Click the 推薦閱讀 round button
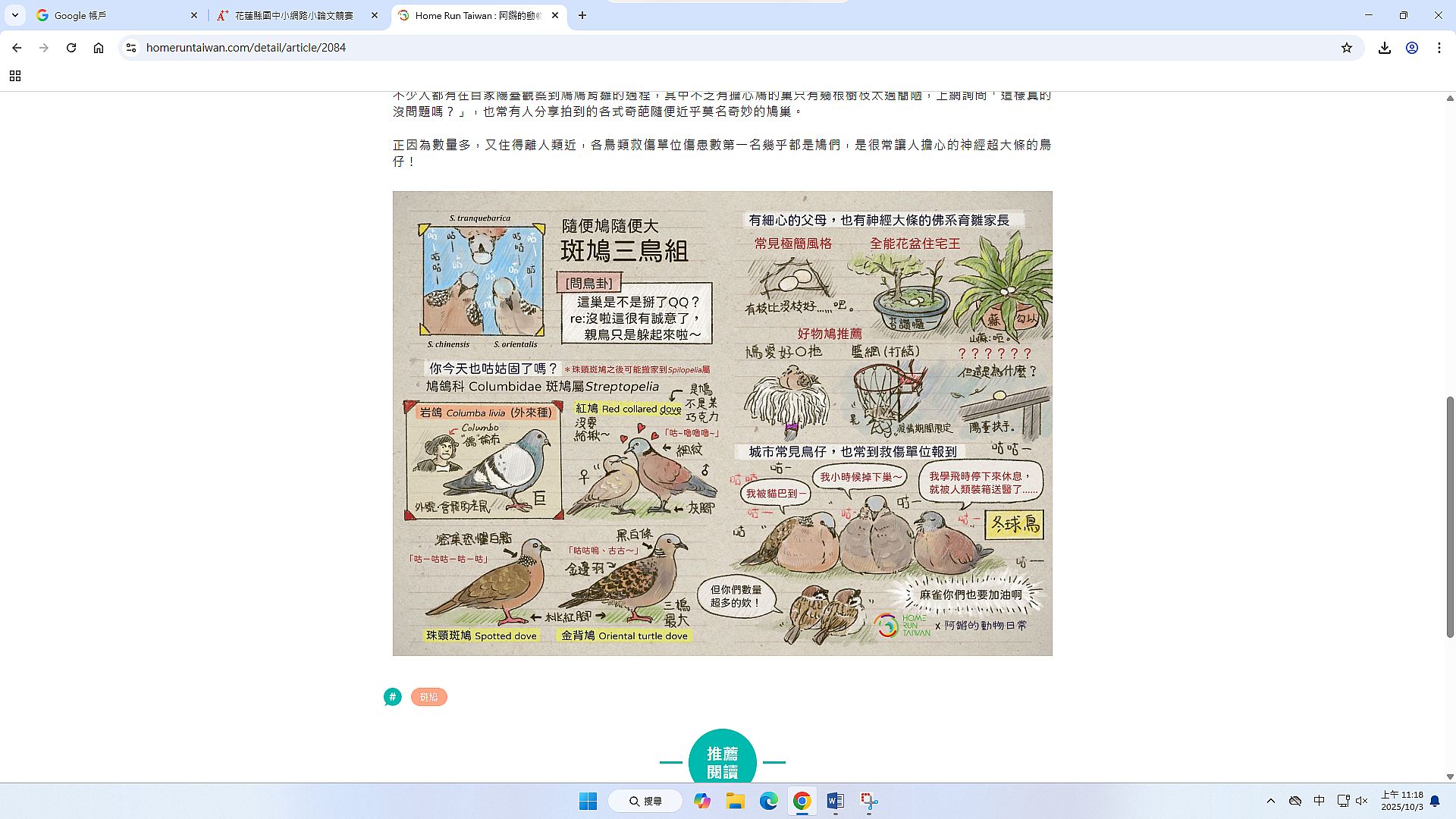 pyautogui.click(x=722, y=761)
